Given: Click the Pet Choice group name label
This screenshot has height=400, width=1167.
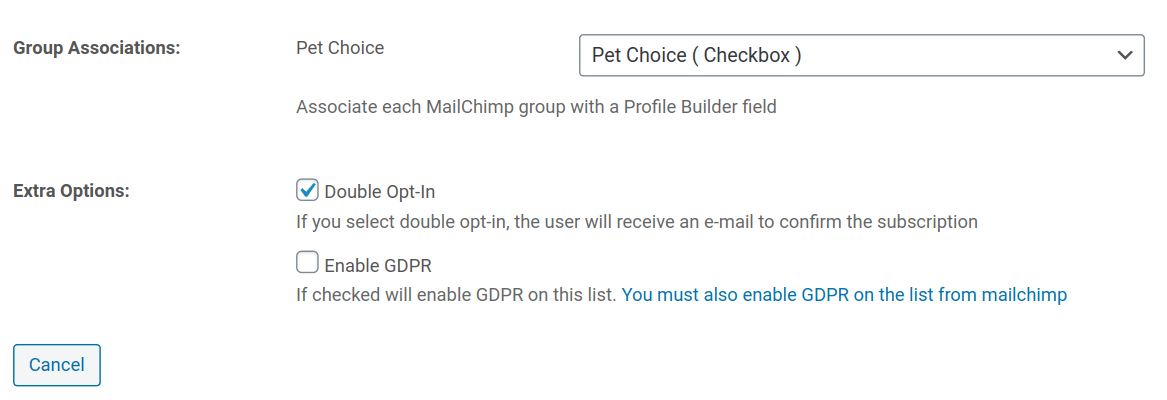Looking at the screenshot, I should pos(340,47).
